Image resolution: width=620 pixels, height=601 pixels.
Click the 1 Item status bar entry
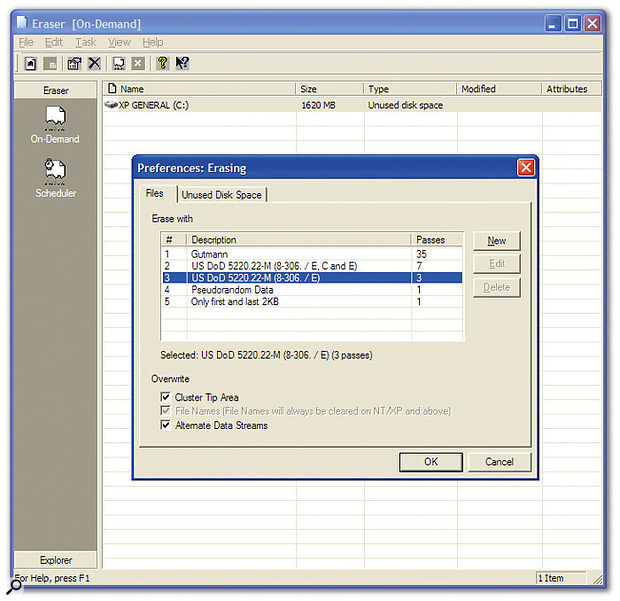coord(561,578)
